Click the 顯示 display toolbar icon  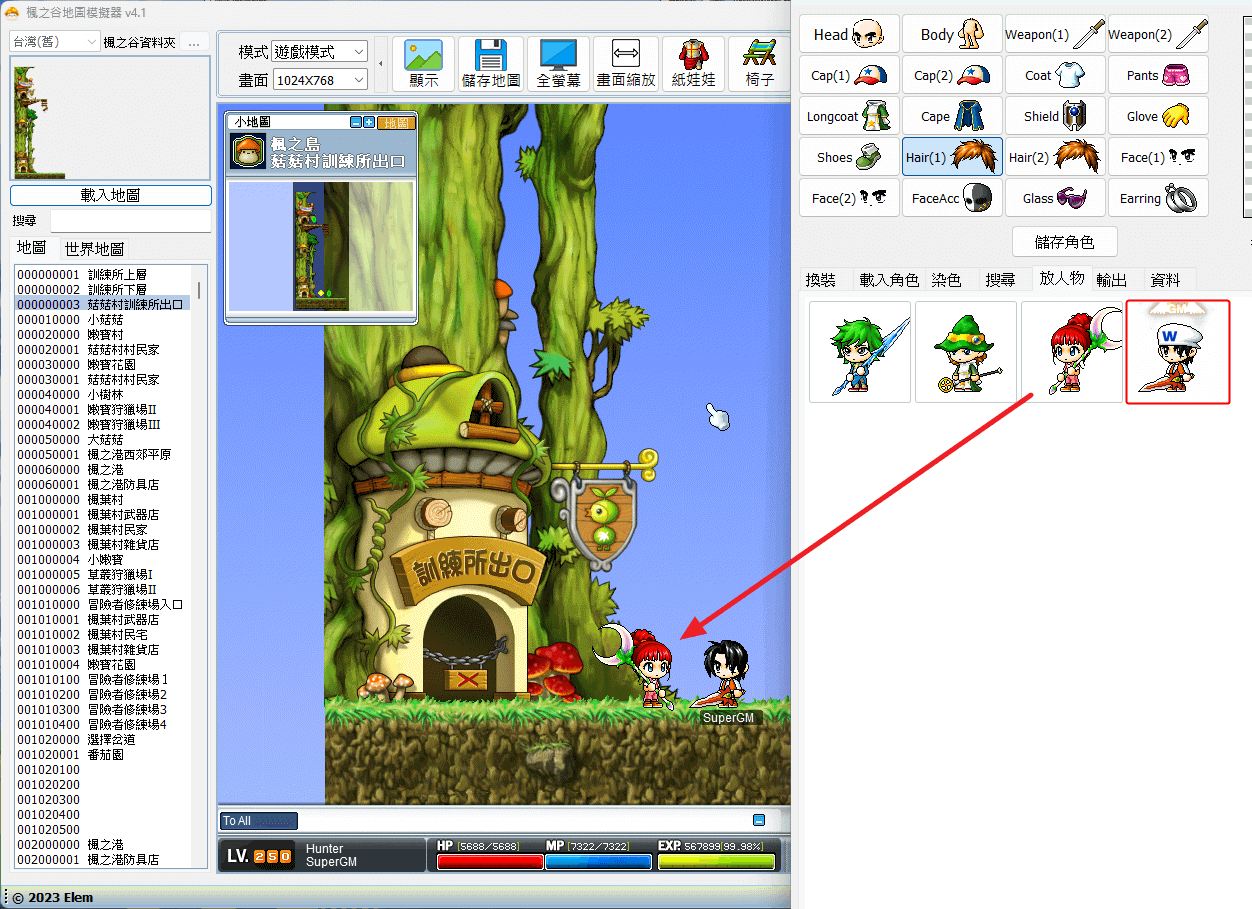point(424,64)
